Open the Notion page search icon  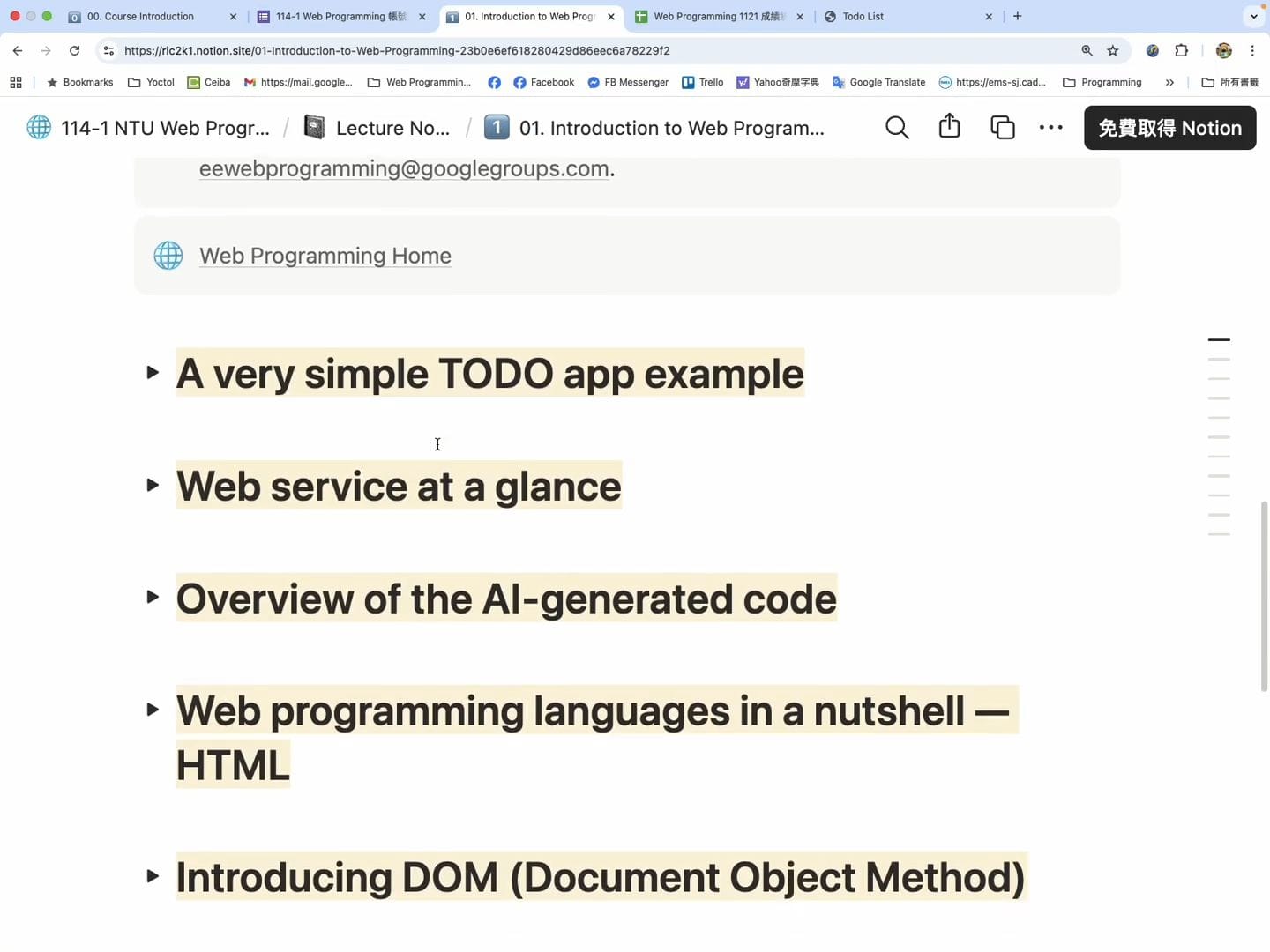tap(897, 128)
